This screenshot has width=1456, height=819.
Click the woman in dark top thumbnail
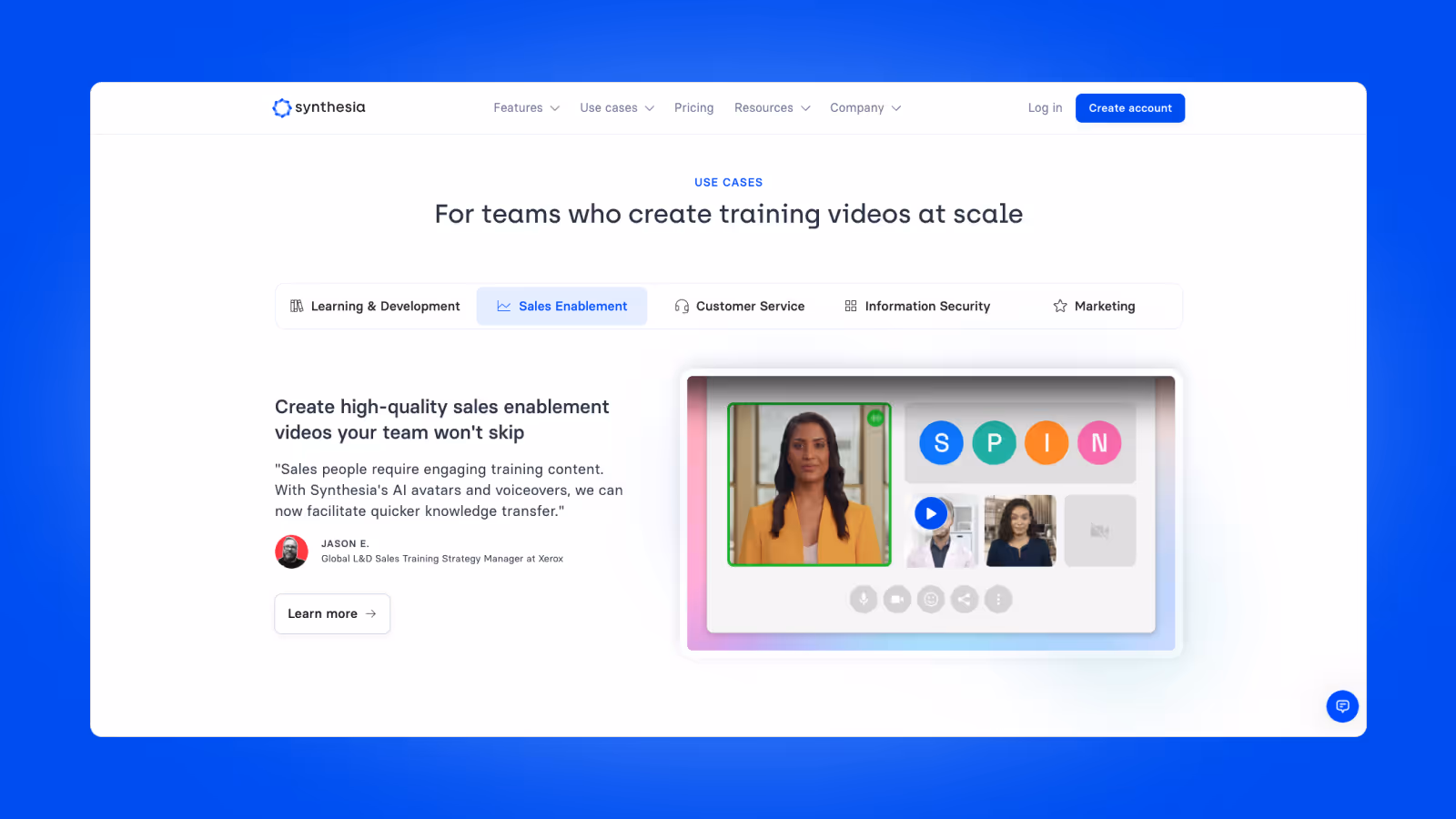1020,531
